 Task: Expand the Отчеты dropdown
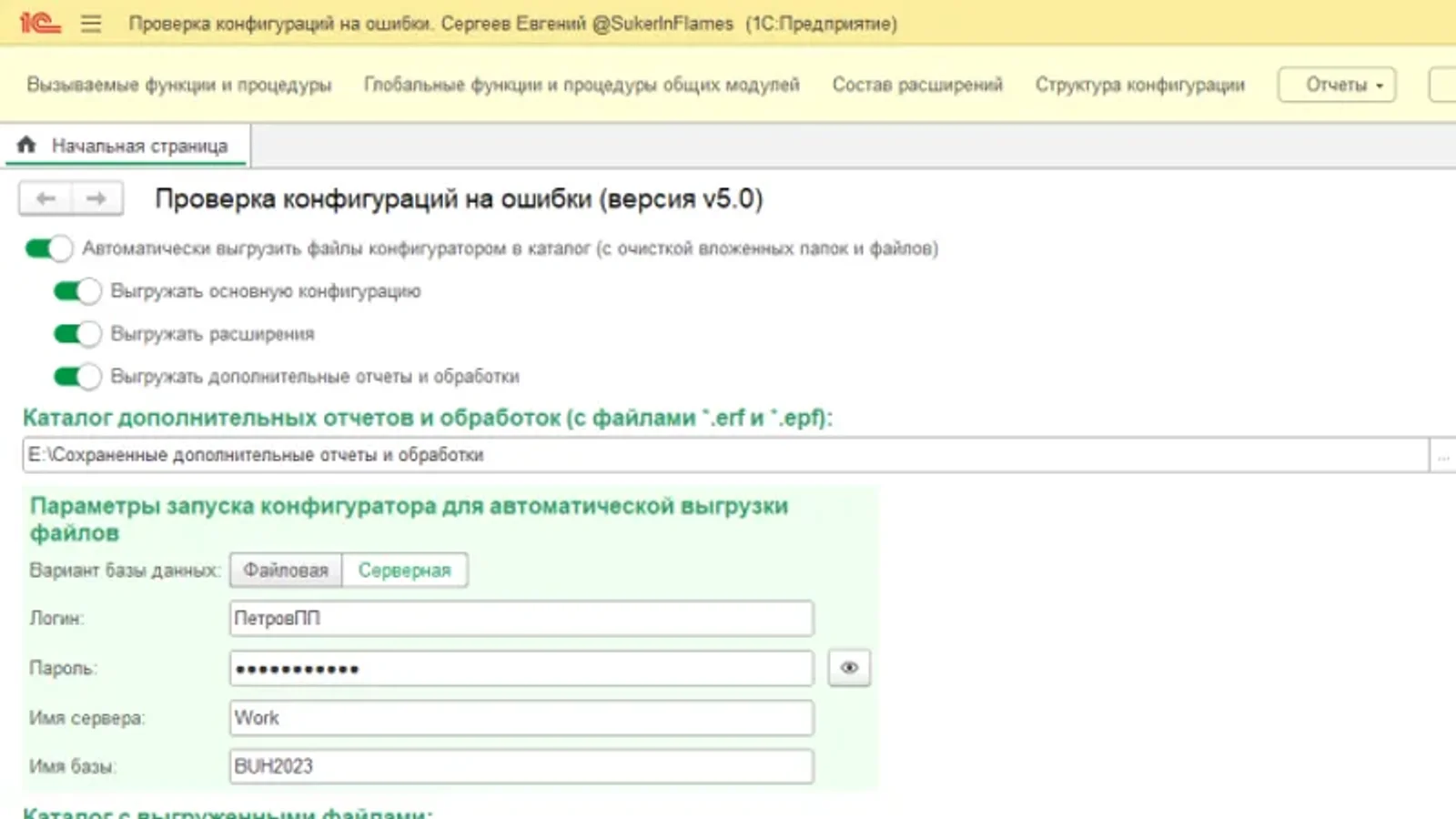point(1336,85)
